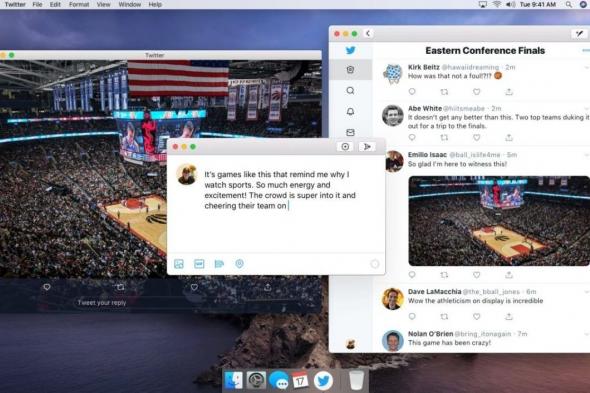The height and width of the screenshot is (393, 590).
Task: Share Dave LaMacchia's tweet
Action: pos(509,316)
